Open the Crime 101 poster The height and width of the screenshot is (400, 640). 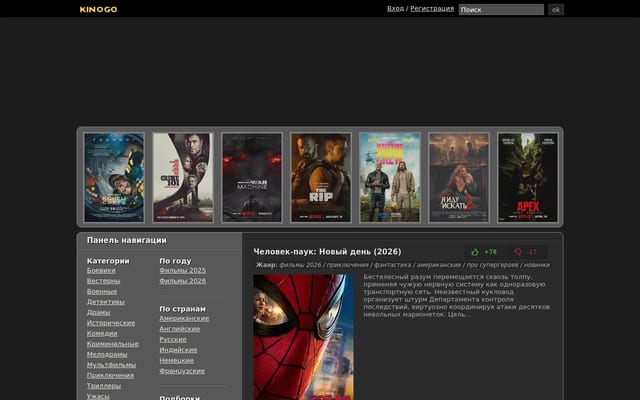(183, 178)
